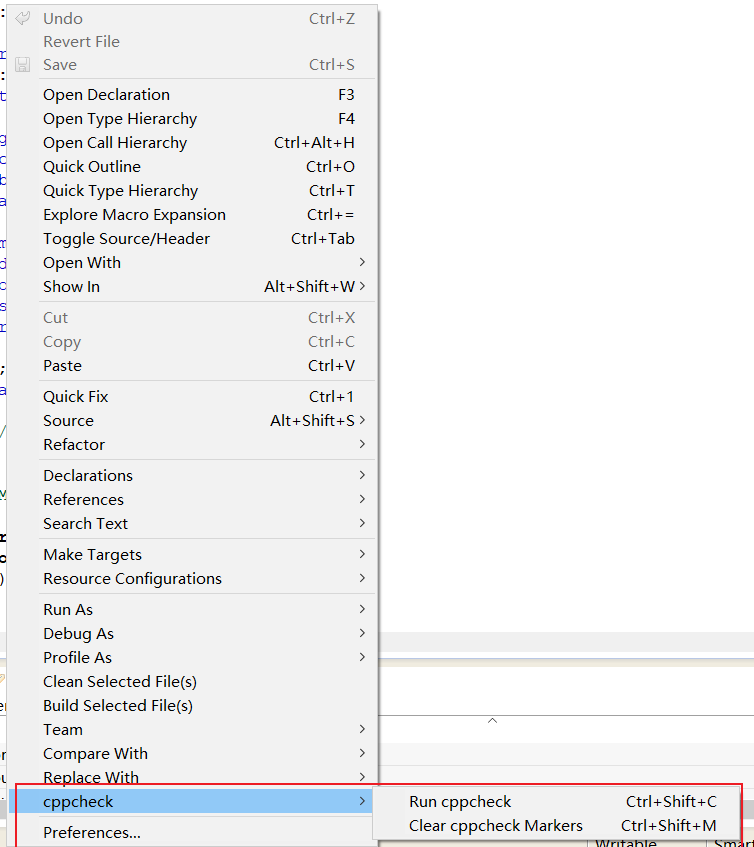Click Preferences... menu entry

[x=192, y=832]
